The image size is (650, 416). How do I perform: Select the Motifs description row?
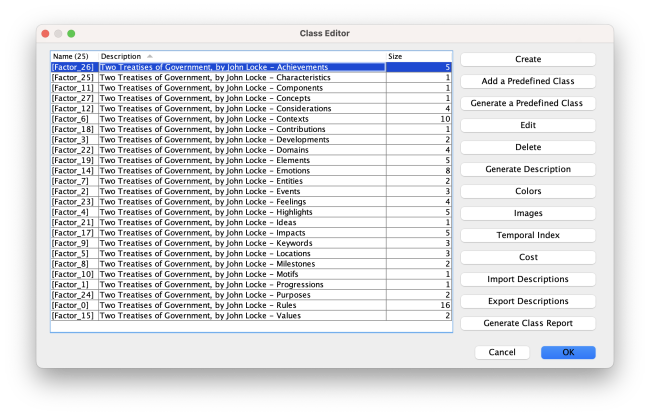pos(242,274)
